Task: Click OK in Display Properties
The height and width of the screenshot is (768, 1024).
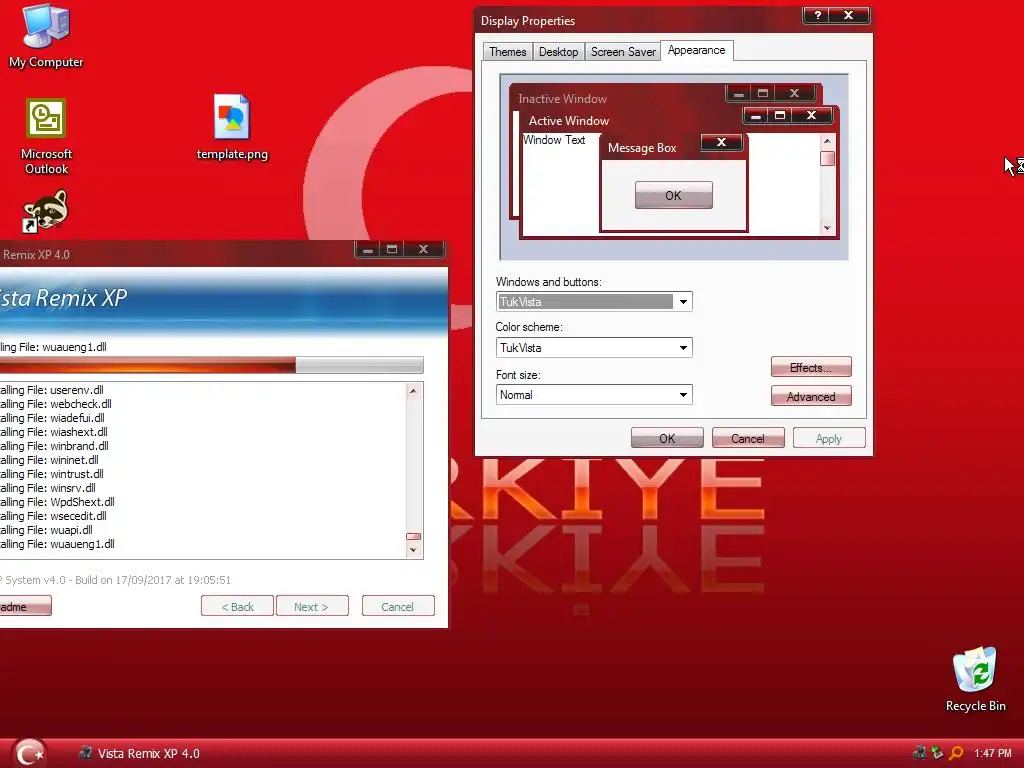Action: 667,438
